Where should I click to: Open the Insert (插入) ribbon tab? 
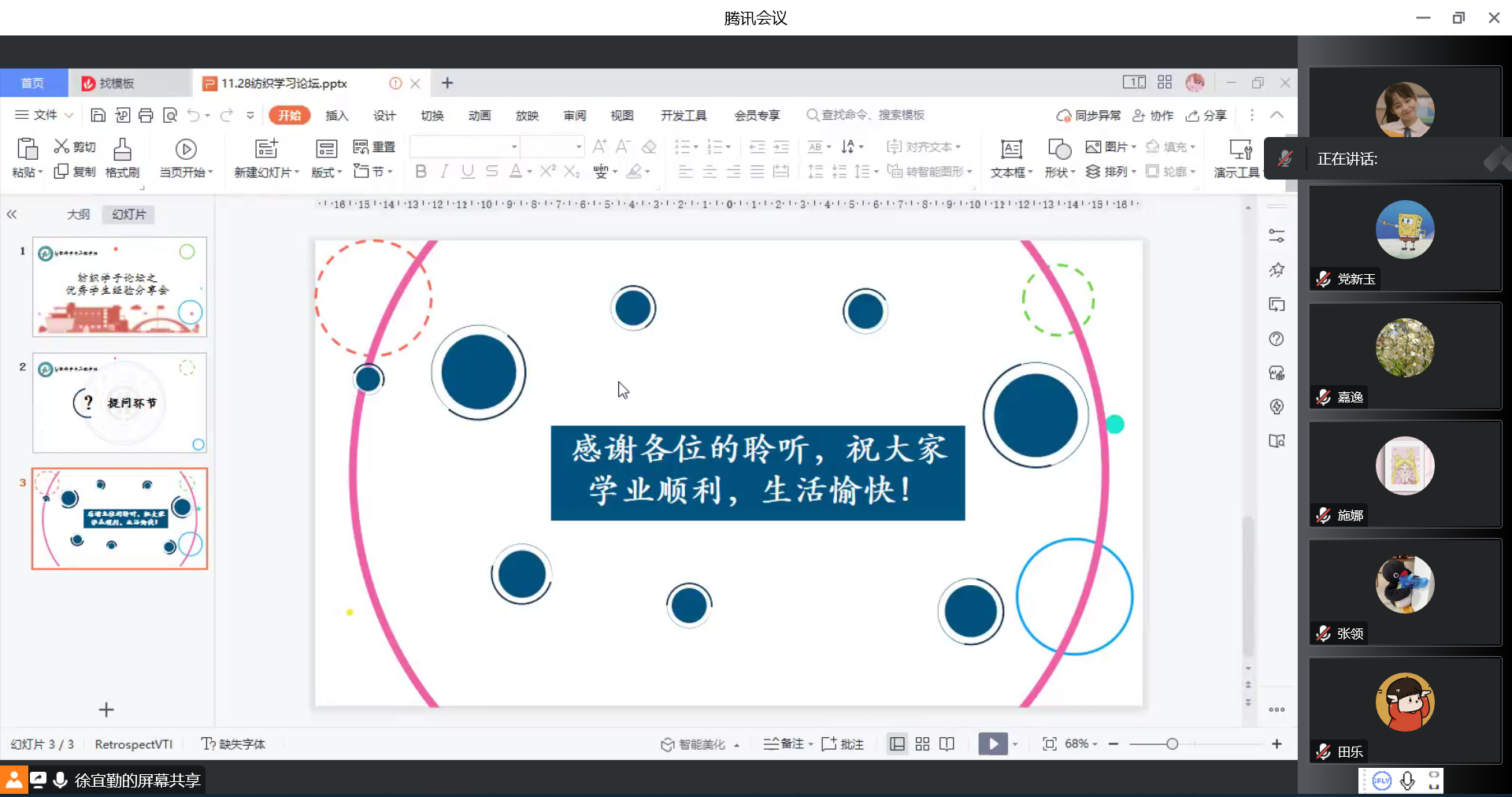tap(336, 116)
